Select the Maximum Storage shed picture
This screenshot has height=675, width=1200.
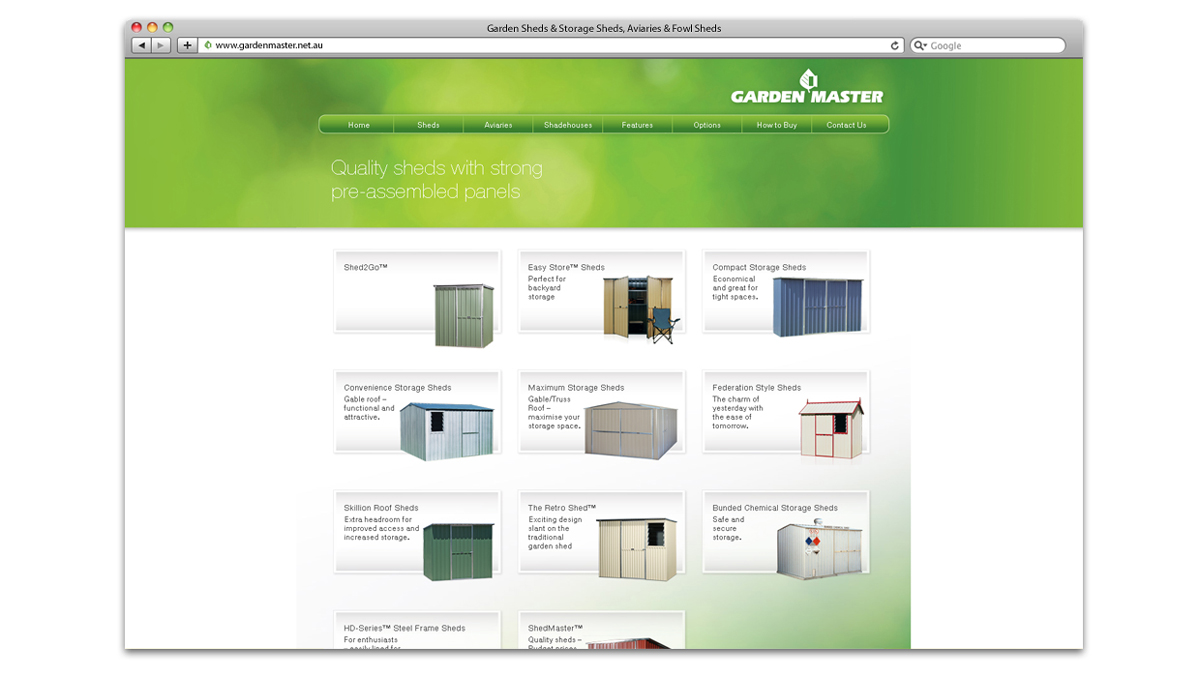pyautogui.click(x=630, y=430)
